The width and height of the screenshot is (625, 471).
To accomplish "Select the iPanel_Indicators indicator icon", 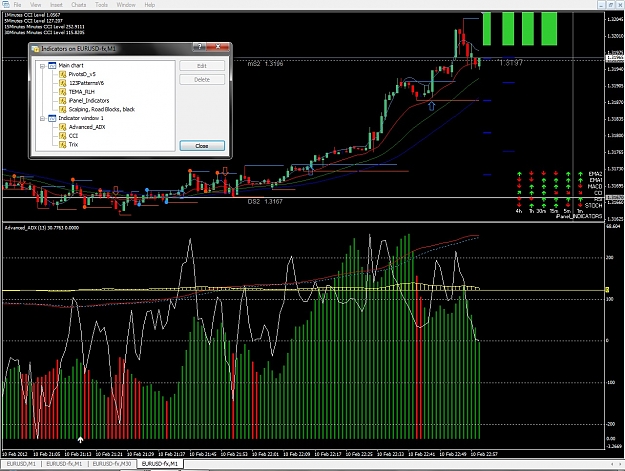I will tap(63, 100).
